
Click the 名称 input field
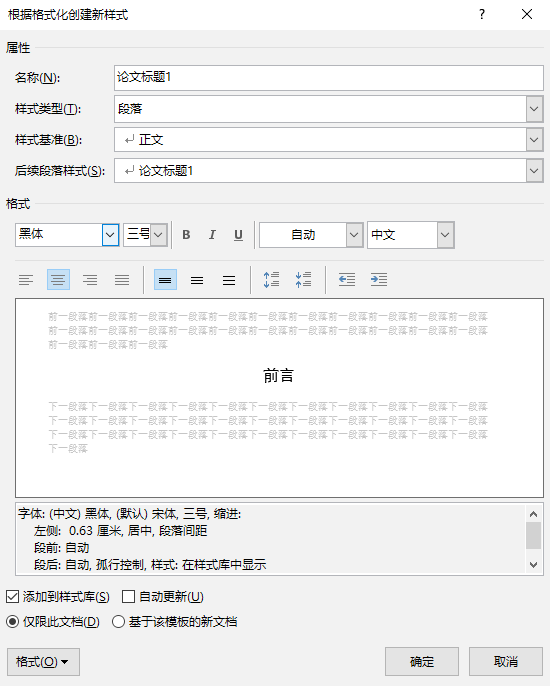[329, 78]
